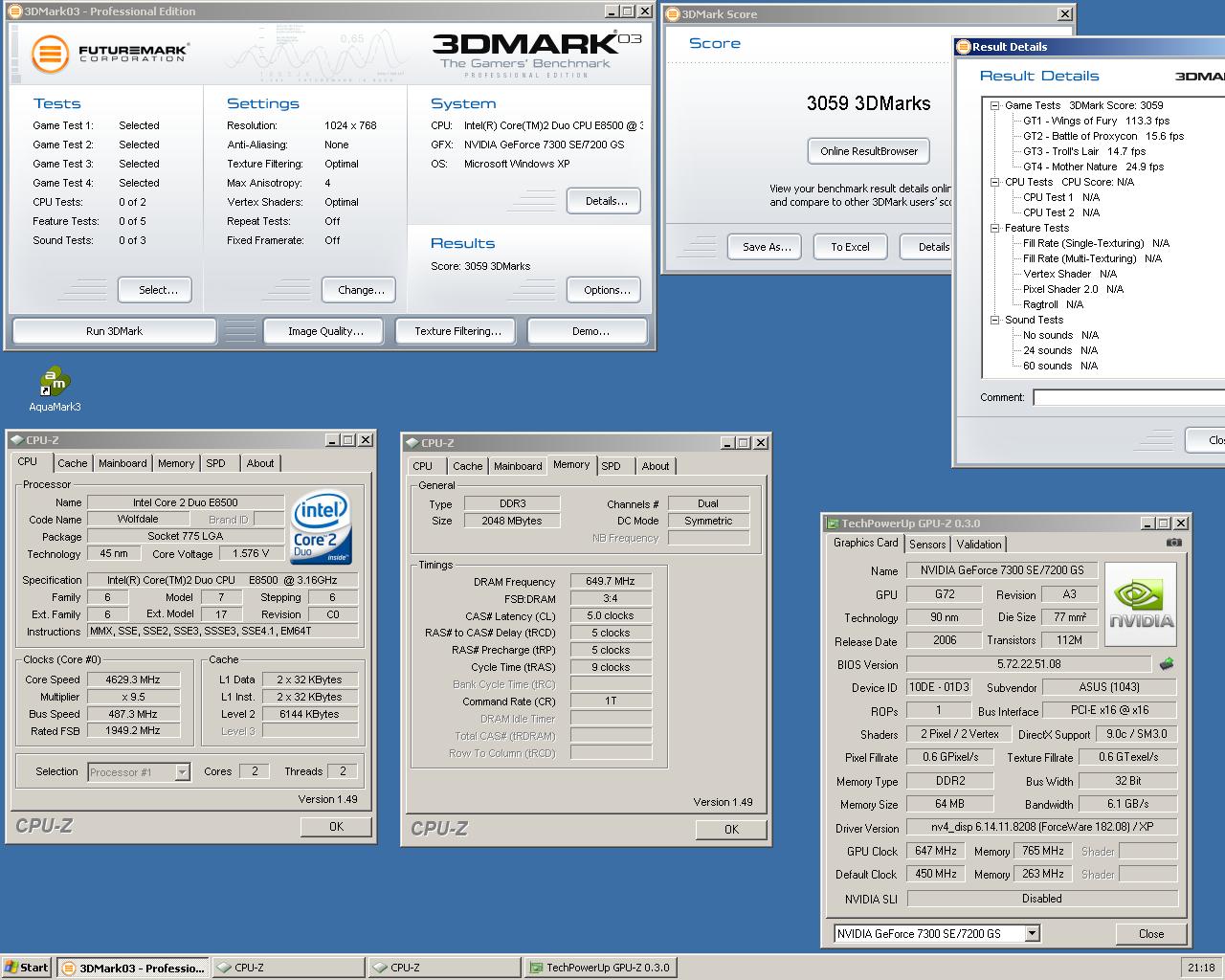This screenshot has height=980, width=1225.
Task: Click the Online ResultBrowser button
Action: (x=868, y=151)
